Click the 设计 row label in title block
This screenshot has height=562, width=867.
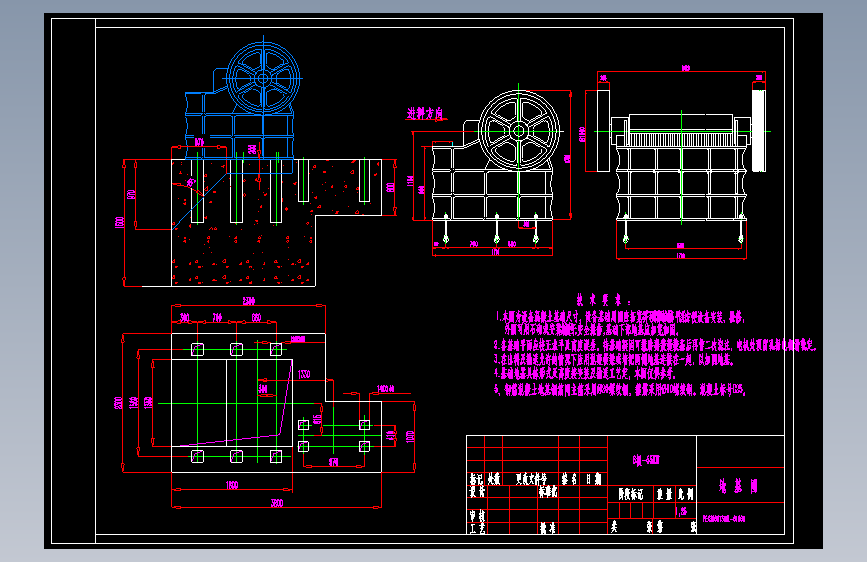pos(477,492)
